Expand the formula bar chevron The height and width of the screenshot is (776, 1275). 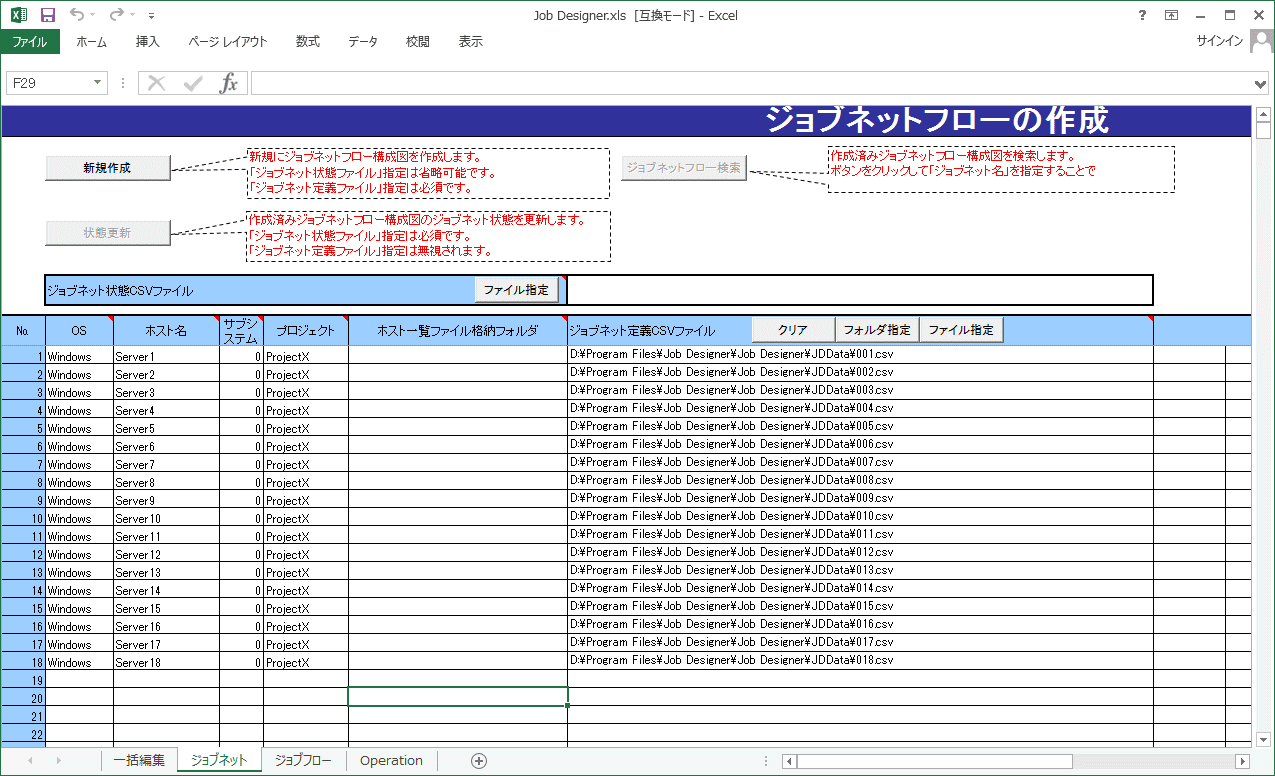tap(1261, 83)
